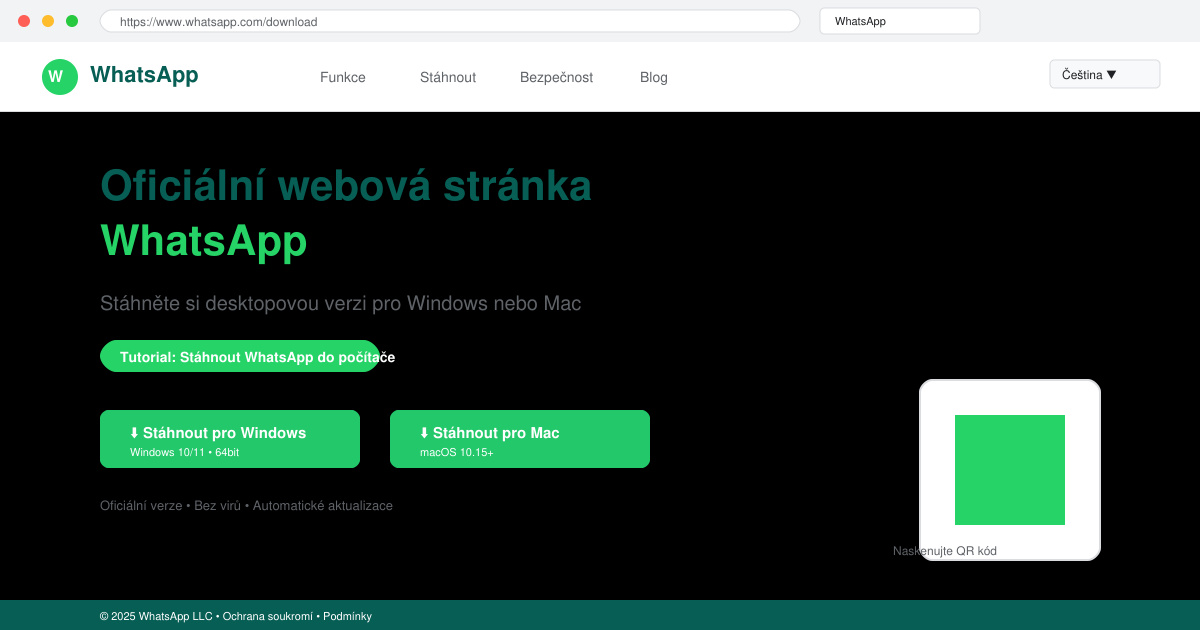The image size is (1200, 630).
Task: Open the Blog navigation item
Action: [654, 77]
